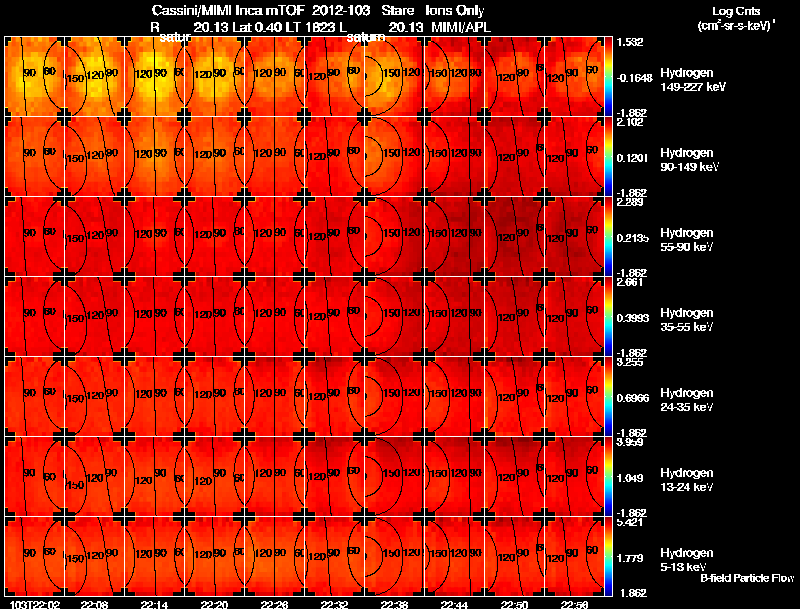Click the '22:50' time axis label
Viewport: 800px width, 609px height.
click(x=514, y=604)
